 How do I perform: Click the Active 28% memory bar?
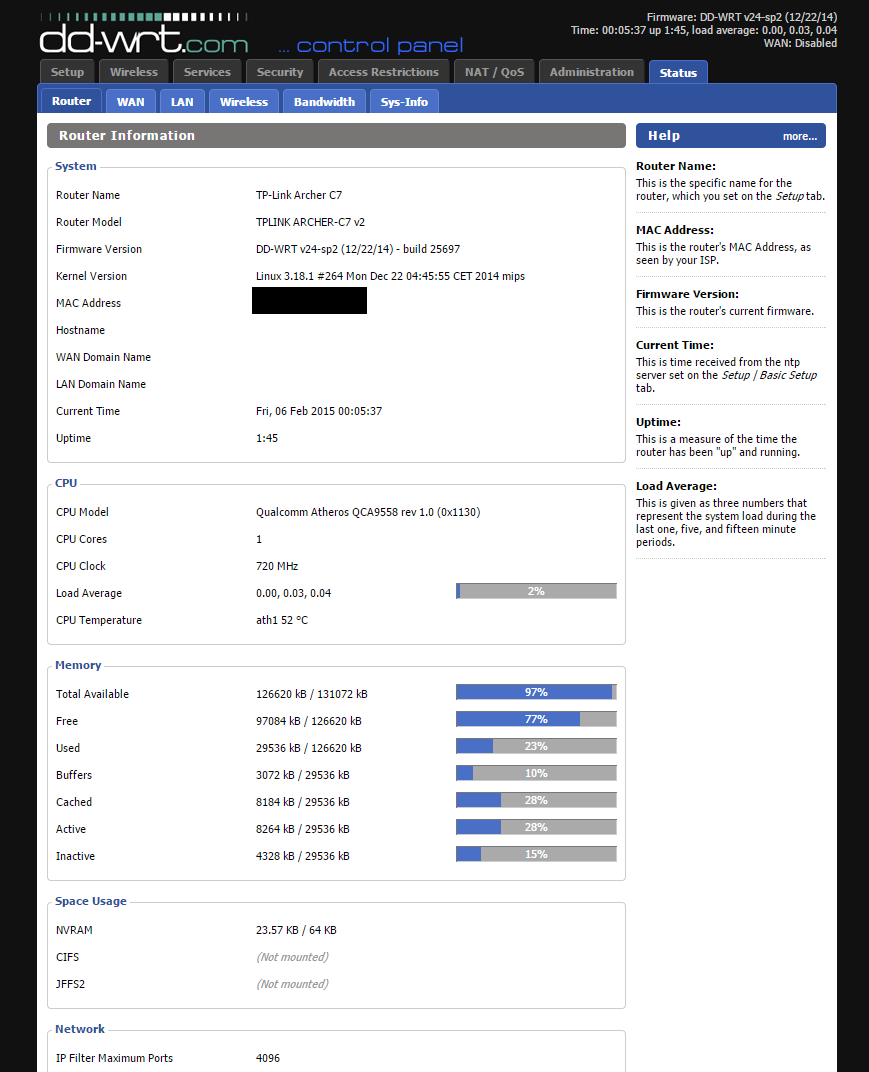click(x=536, y=827)
